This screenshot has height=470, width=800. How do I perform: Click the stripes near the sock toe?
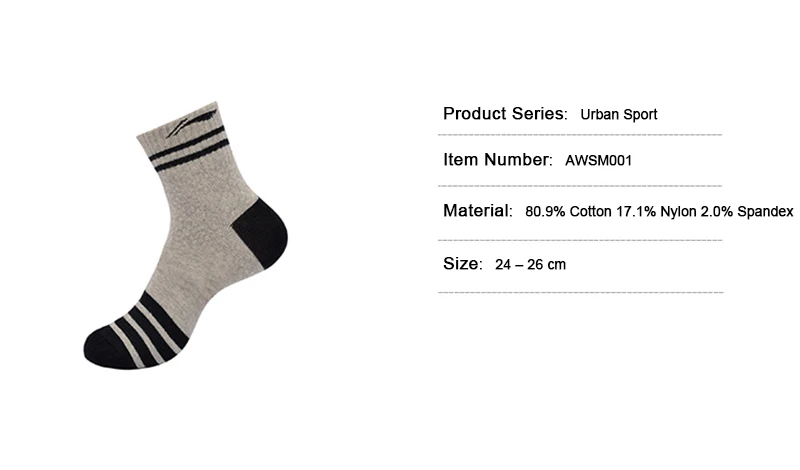148,329
